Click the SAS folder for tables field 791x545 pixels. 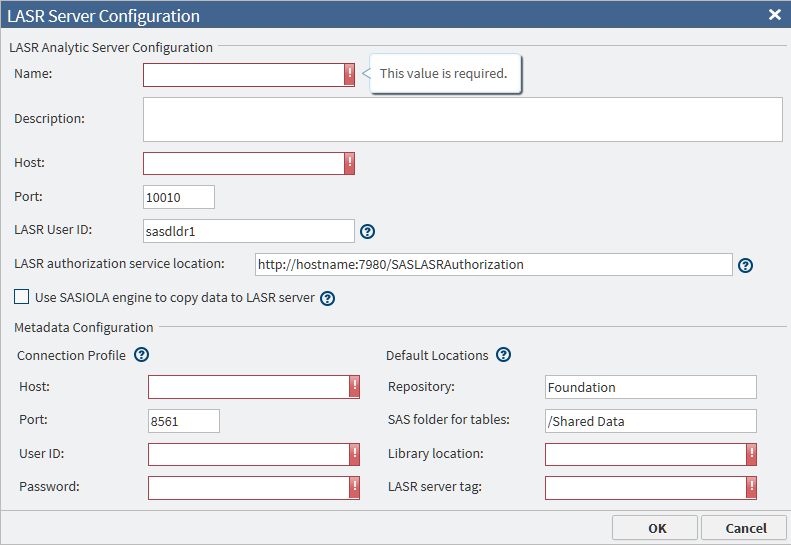point(650,421)
